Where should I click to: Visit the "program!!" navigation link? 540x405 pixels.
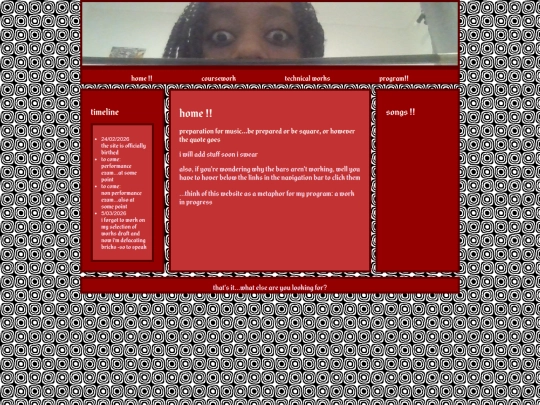(394, 78)
